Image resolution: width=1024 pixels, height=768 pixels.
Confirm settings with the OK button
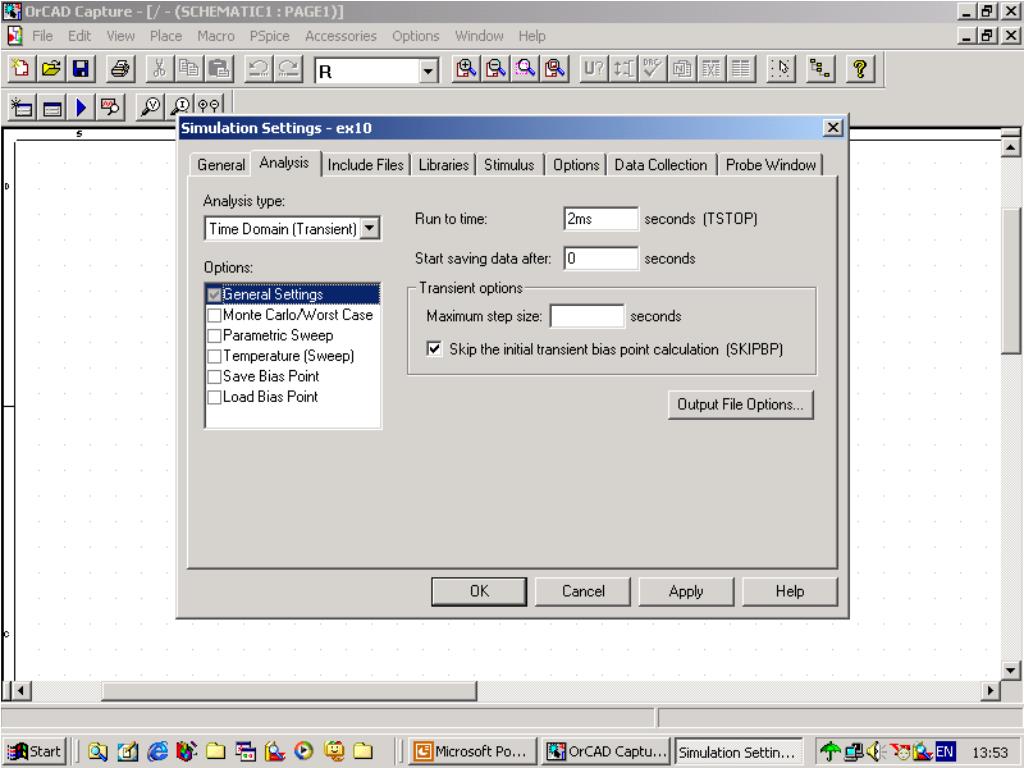coord(479,592)
